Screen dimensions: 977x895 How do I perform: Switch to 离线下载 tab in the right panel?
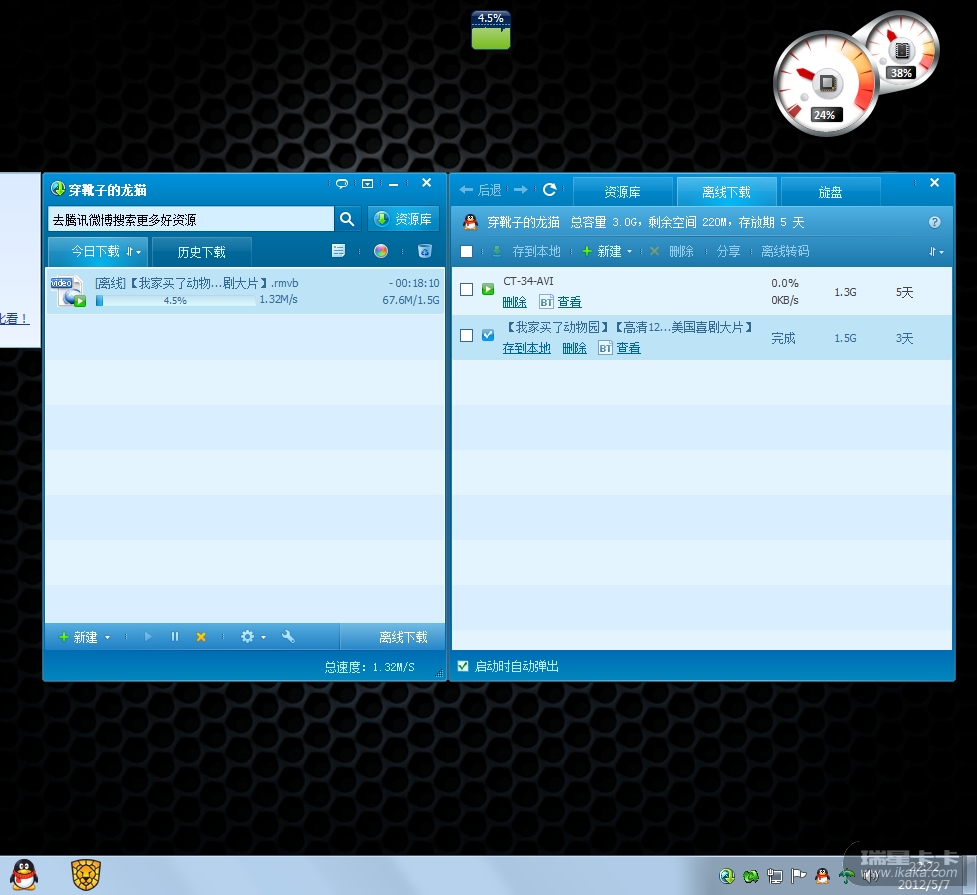coord(727,192)
